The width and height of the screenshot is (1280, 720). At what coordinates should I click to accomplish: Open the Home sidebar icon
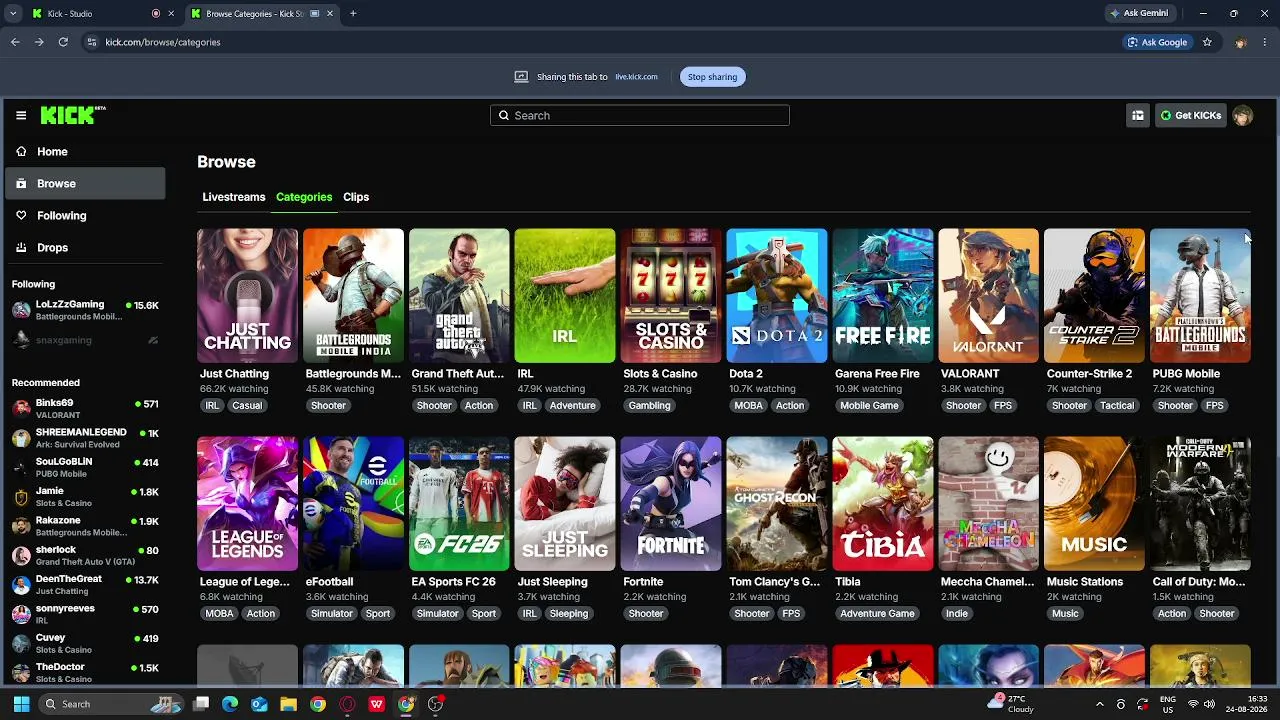tap(21, 152)
